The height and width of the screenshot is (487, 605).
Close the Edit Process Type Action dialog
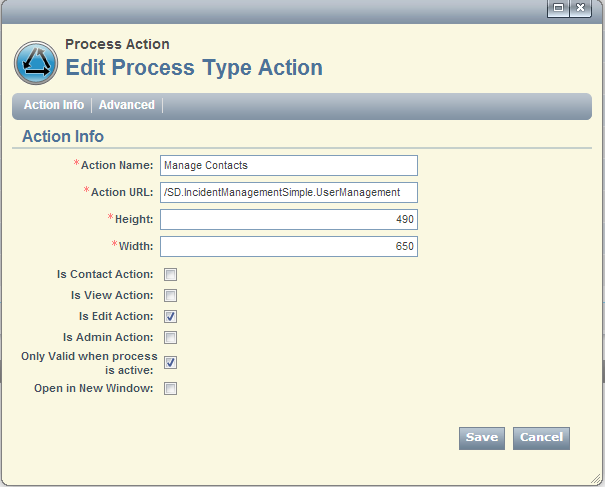(x=580, y=8)
